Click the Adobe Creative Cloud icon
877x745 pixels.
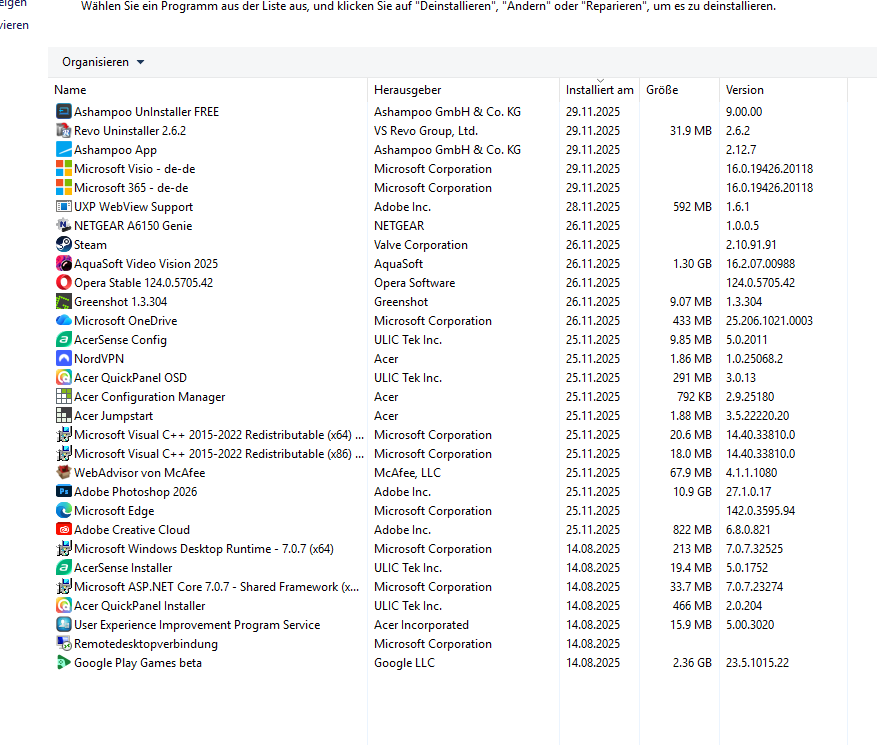pyautogui.click(x=64, y=530)
